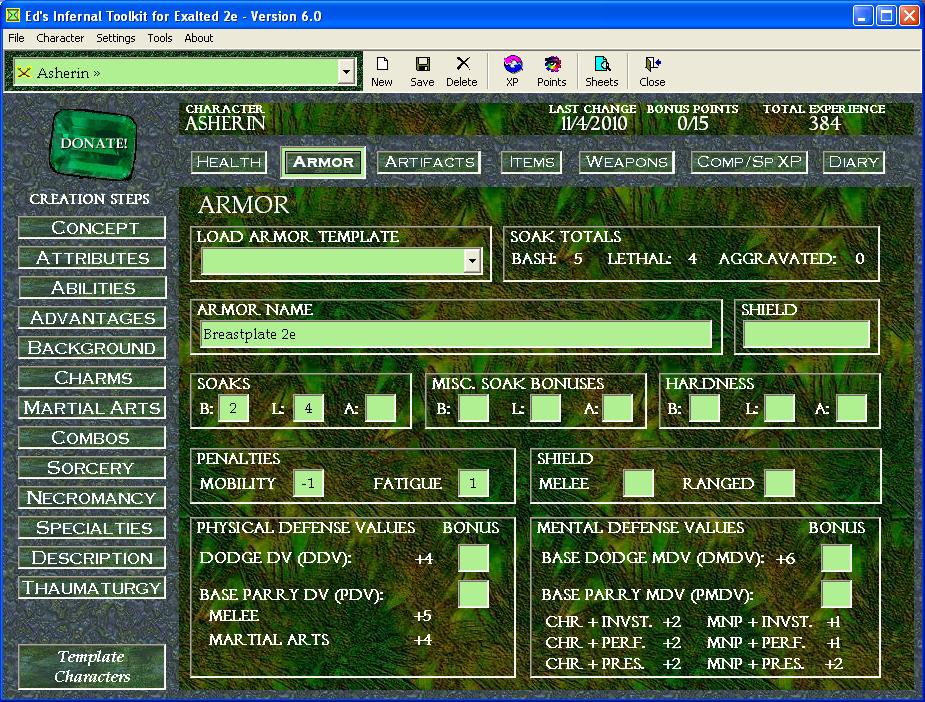The width and height of the screenshot is (925, 702).
Task: Open the Abilities step
Action: pyautogui.click(x=92, y=288)
